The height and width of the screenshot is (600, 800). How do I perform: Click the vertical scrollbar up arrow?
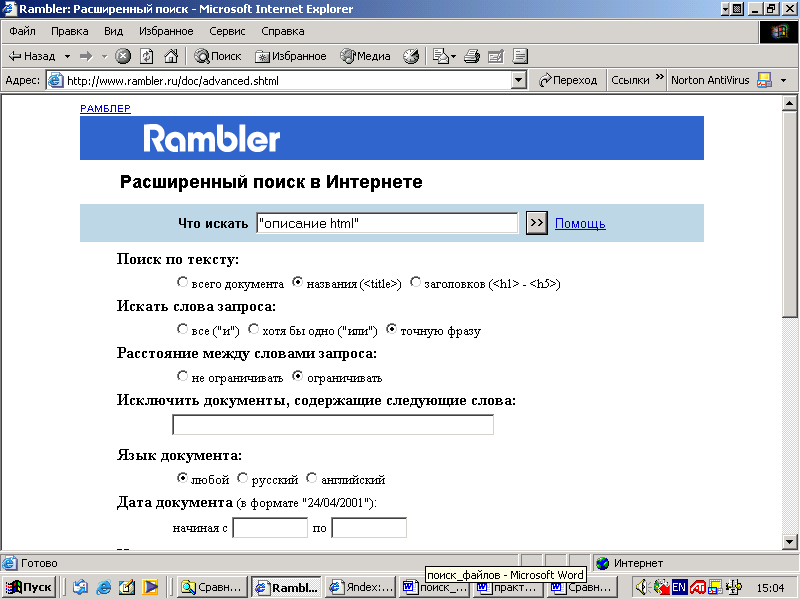click(789, 103)
